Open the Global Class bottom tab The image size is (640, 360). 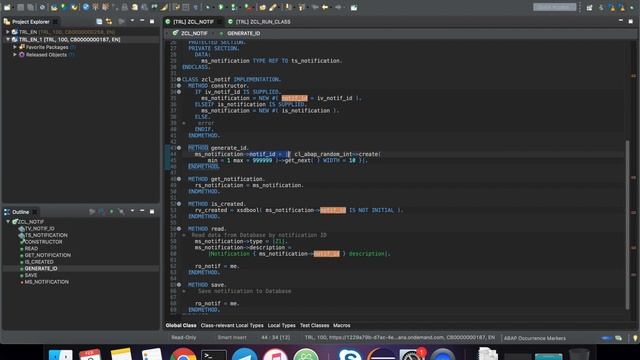point(181,325)
